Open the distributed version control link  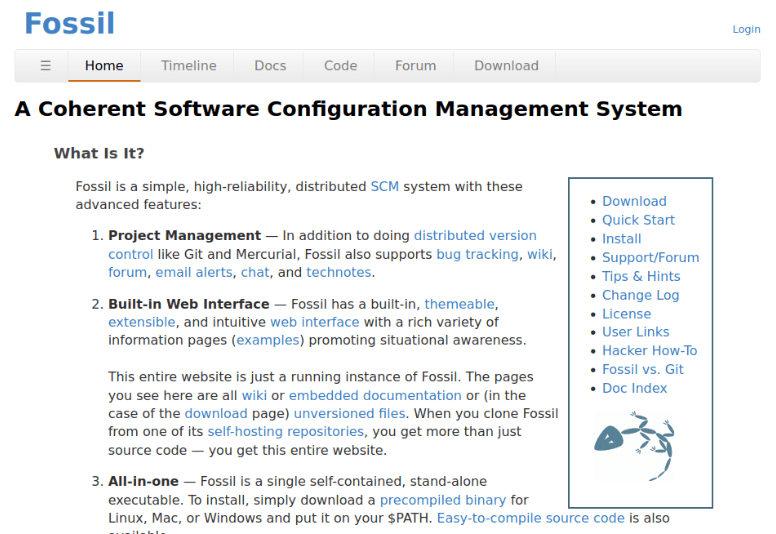point(475,236)
